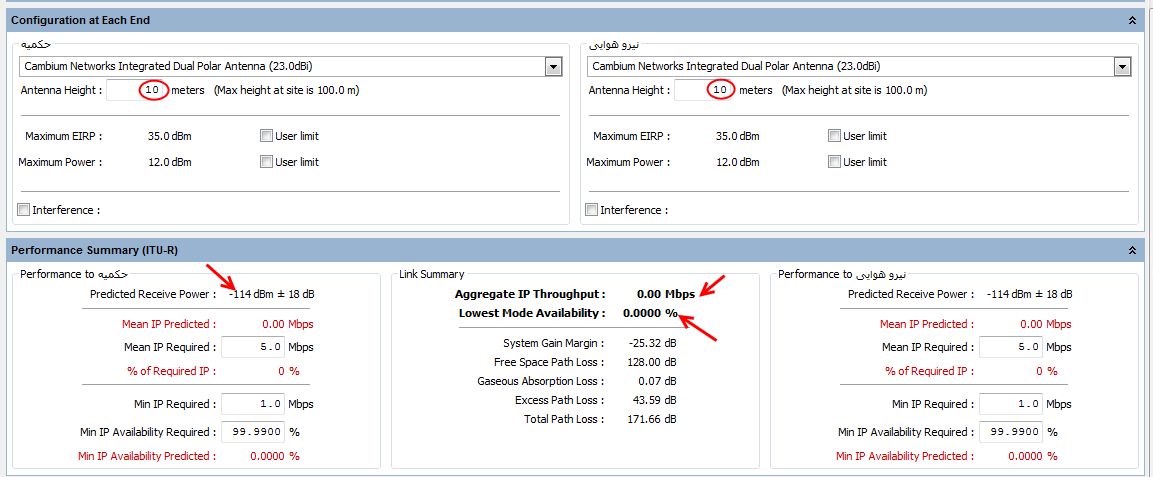This screenshot has width=1153, height=477.
Task: Enable نیرو هوایی Maximum Power User limit
Action: click(x=834, y=162)
